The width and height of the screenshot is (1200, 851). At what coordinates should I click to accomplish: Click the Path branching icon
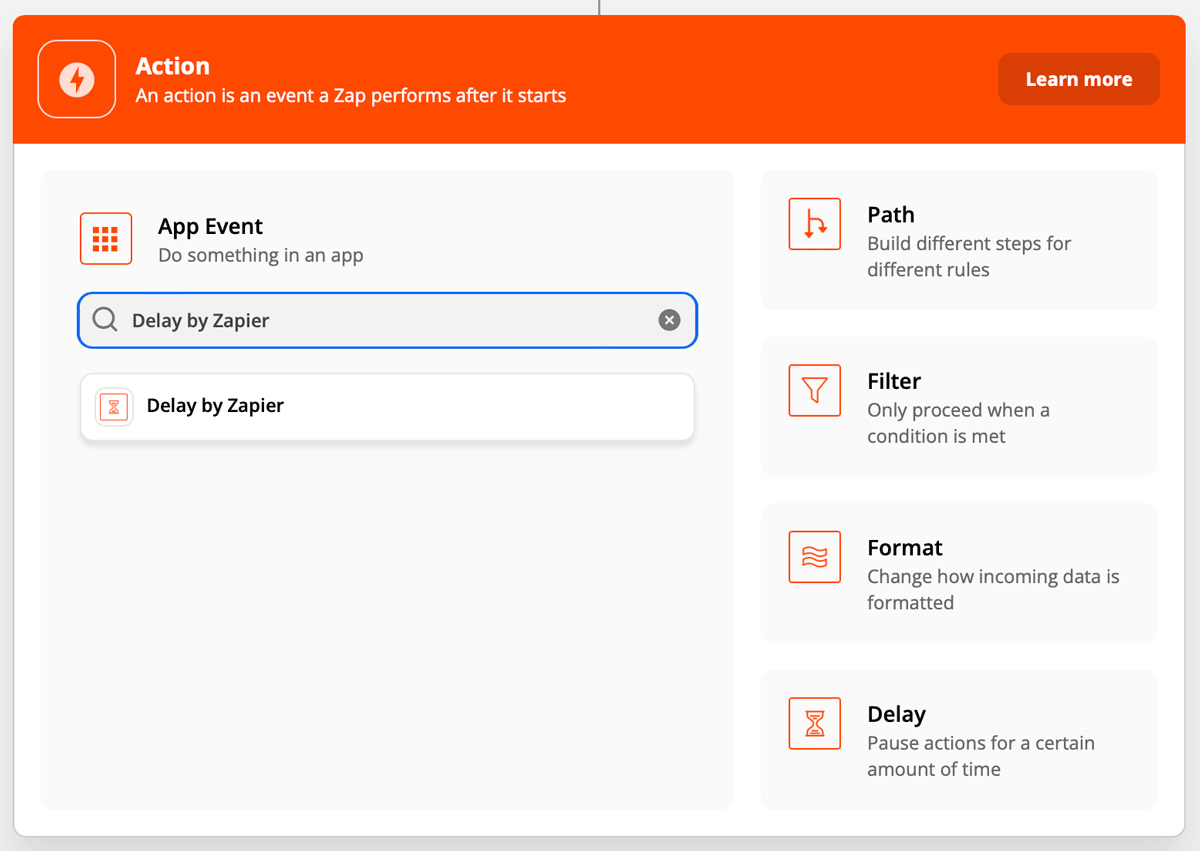coord(815,224)
